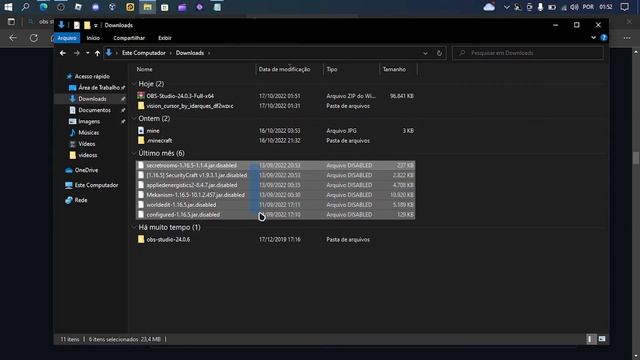This screenshot has height=360, width=640.
Task: Collapse the Último mês (6) group
Action: coord(134,153)
